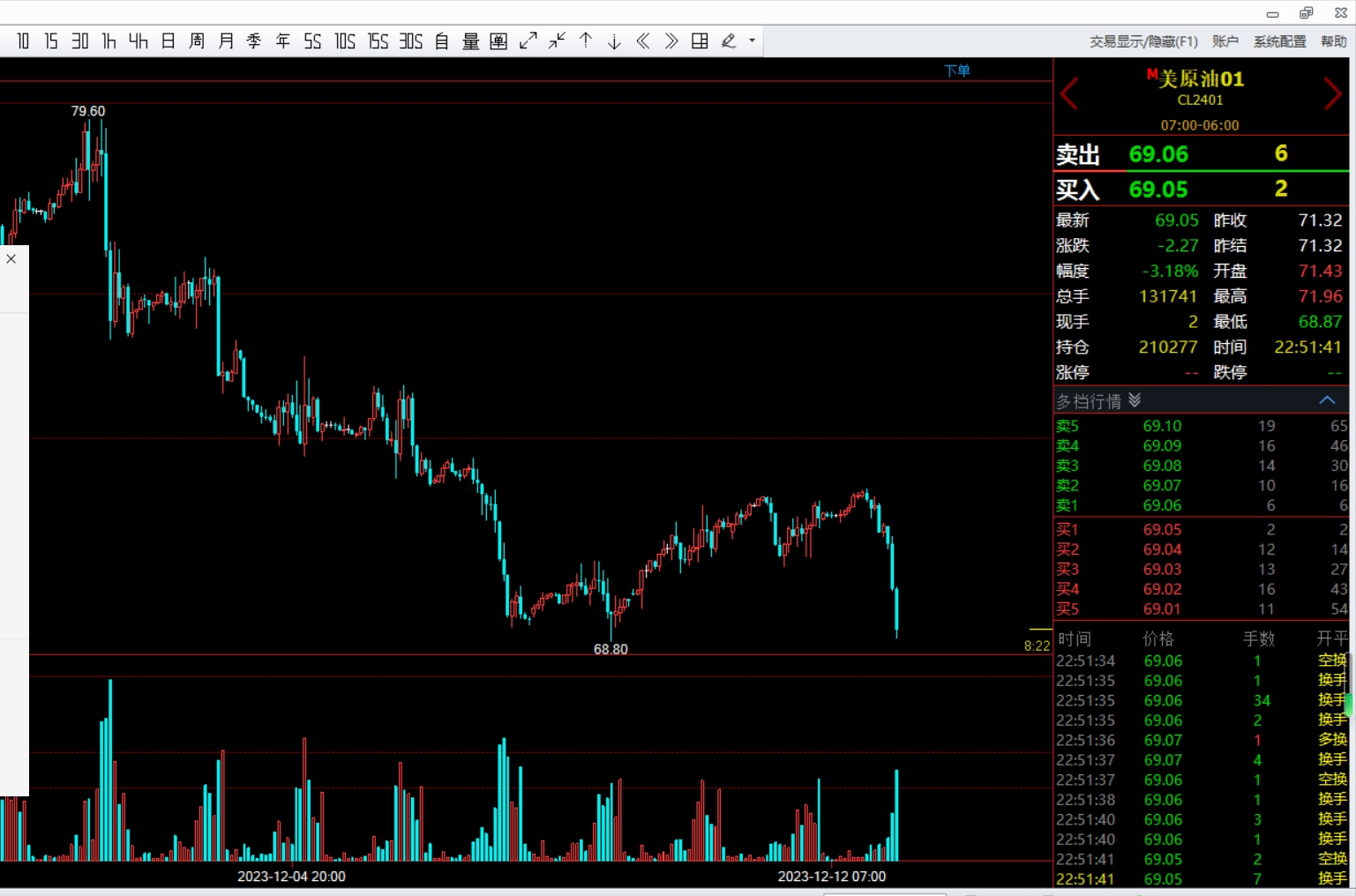Collapse depth panel with the up chevron

[1327, 400]
